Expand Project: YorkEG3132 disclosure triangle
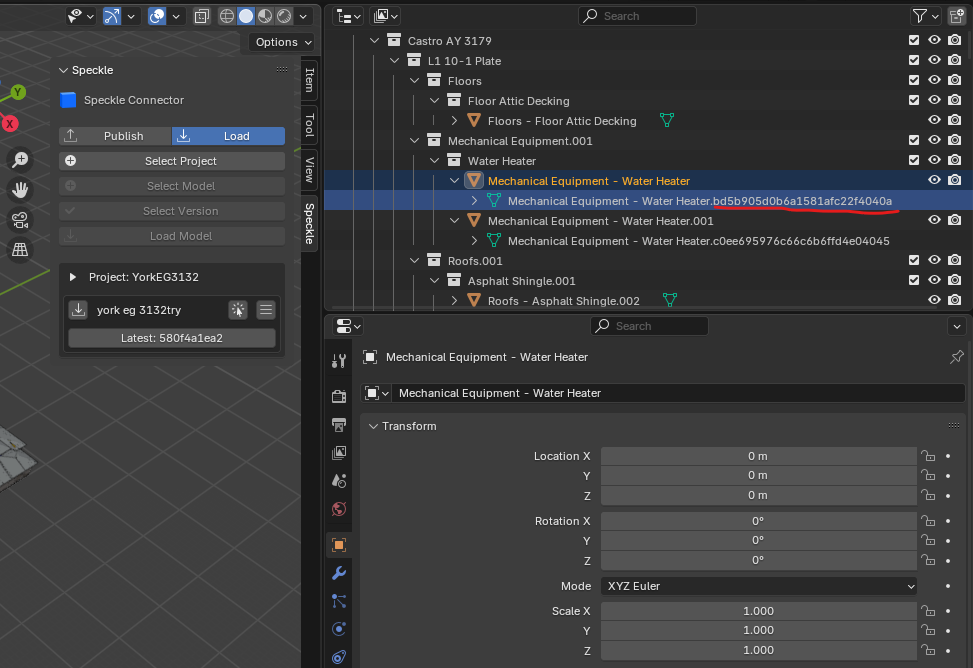Screen dimensions: 973x668 pyautogui.click(x=73, y=277)
